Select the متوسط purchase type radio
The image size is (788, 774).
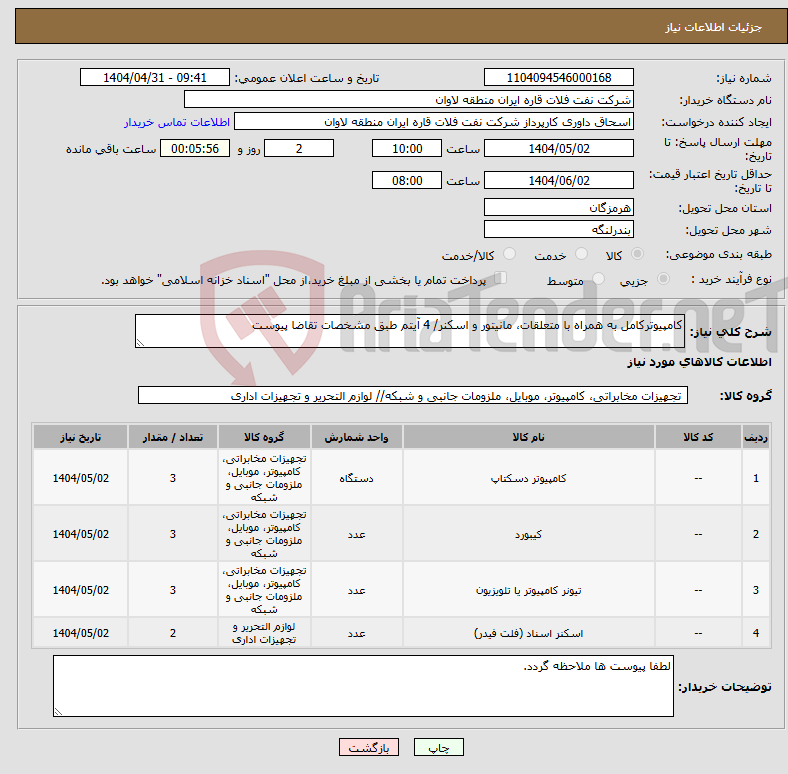click(x=598, y=278)
